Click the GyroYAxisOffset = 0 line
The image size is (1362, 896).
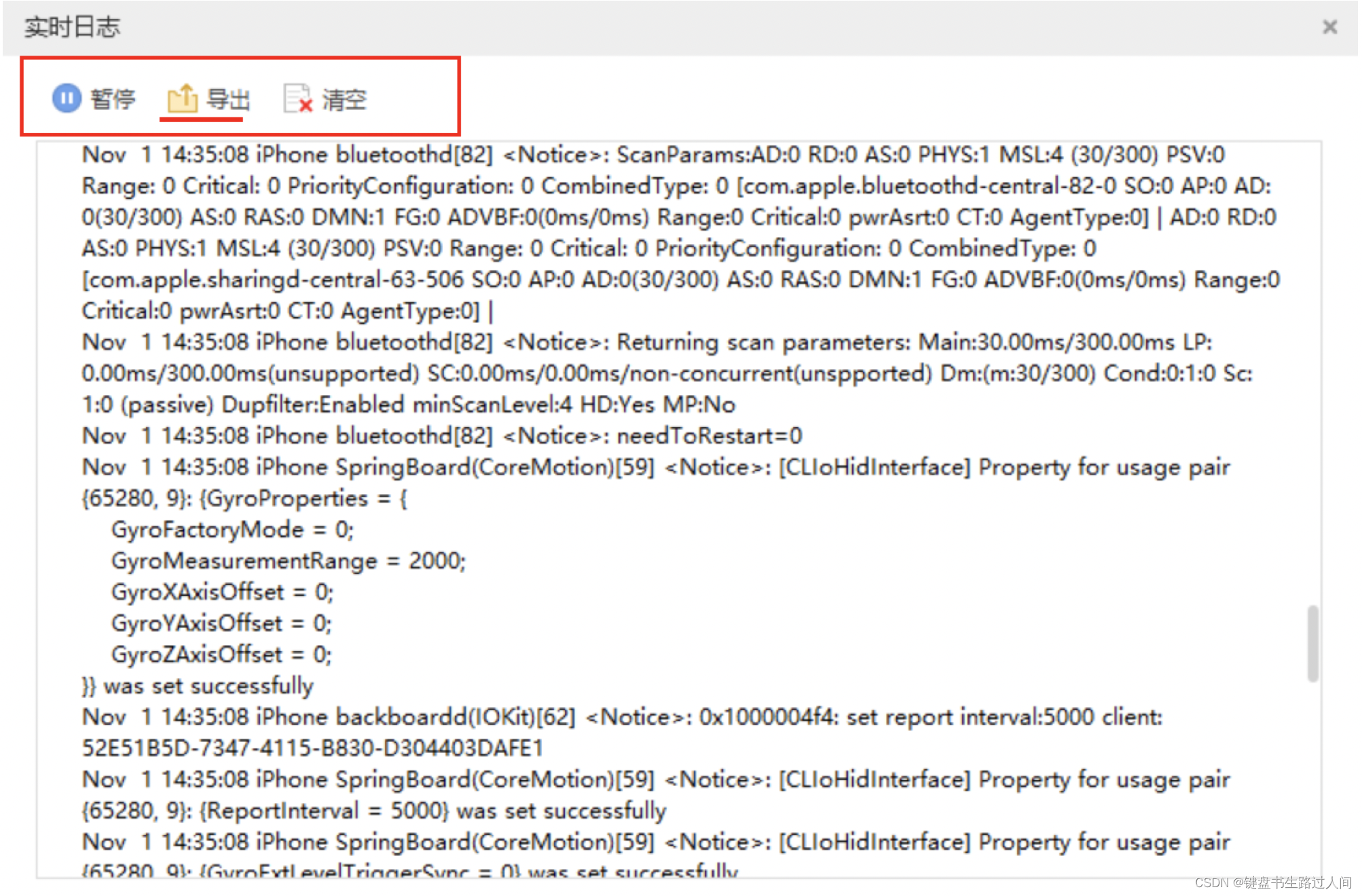pyautogui.click(x=221, y=623)
